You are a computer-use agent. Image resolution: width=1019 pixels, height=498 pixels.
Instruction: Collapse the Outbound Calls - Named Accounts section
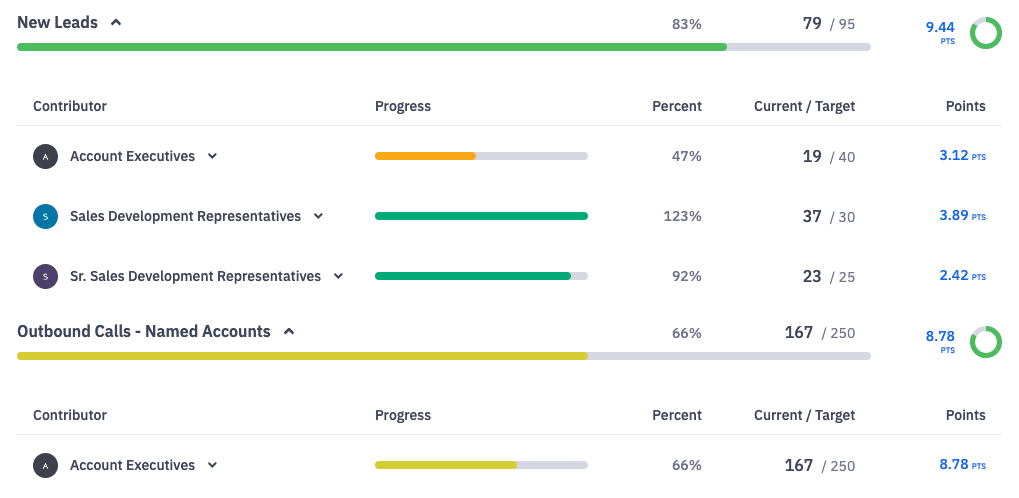click(289, 331)
